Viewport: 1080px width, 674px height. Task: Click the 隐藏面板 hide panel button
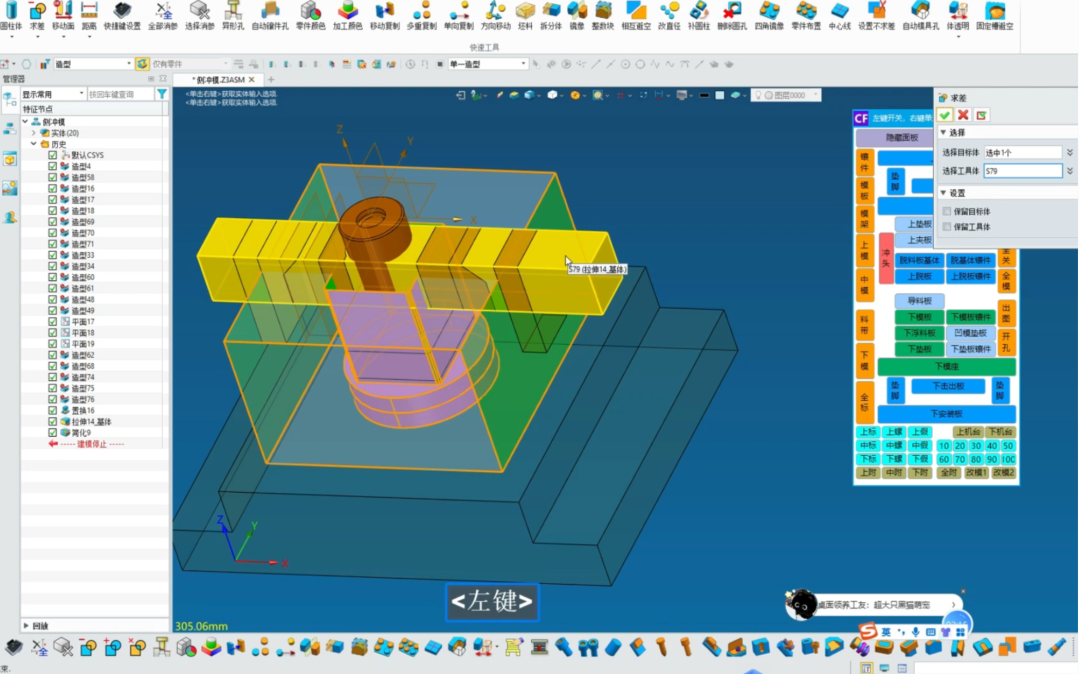(x=903, y=137)
